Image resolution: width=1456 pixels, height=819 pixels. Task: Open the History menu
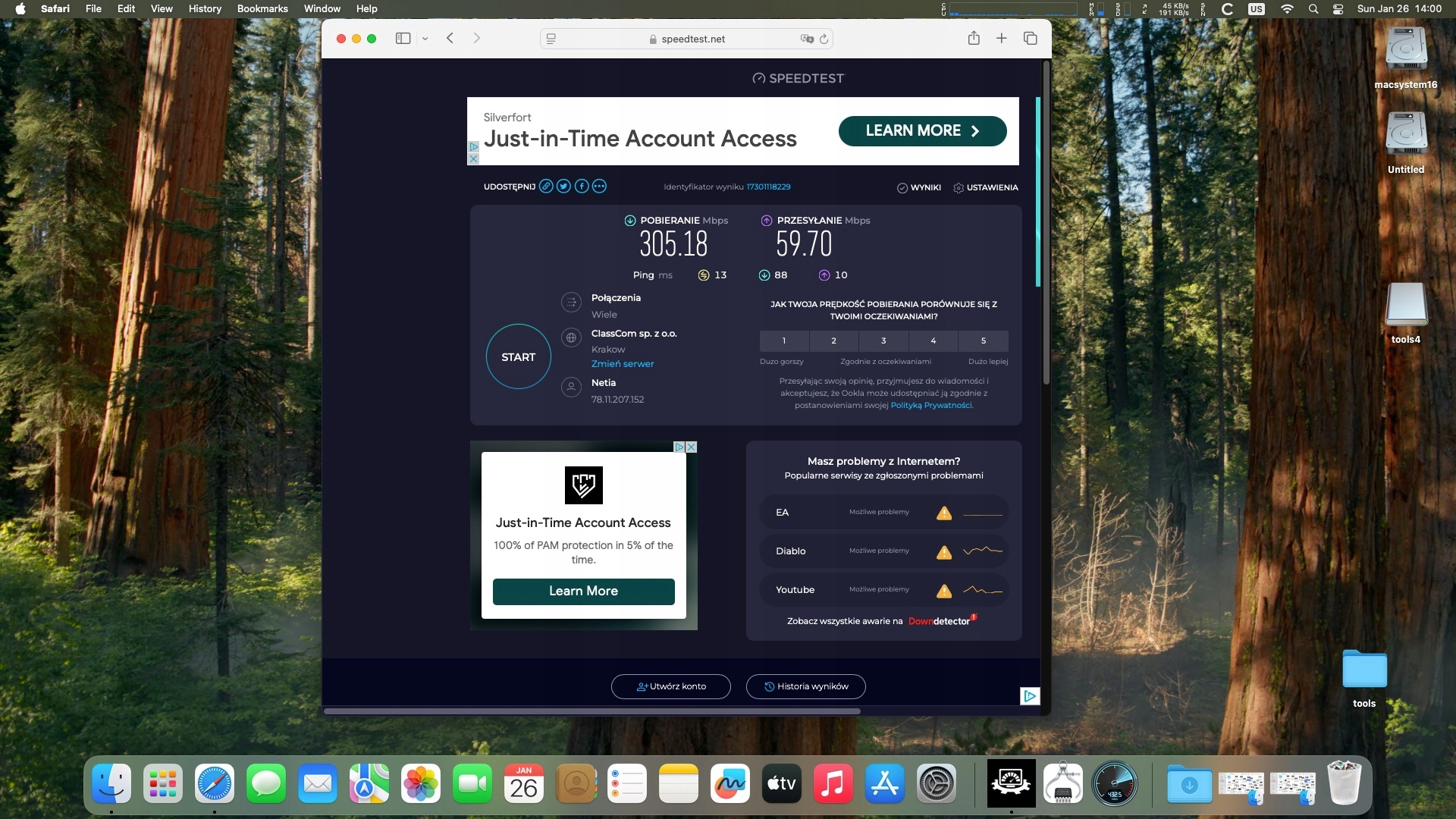(205, 8)
